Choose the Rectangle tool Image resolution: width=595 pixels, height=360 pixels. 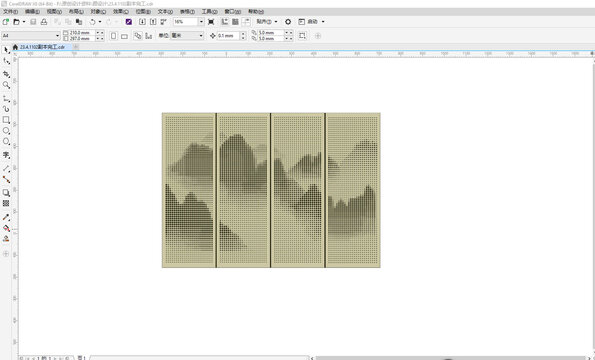click(x=6, y=120)
